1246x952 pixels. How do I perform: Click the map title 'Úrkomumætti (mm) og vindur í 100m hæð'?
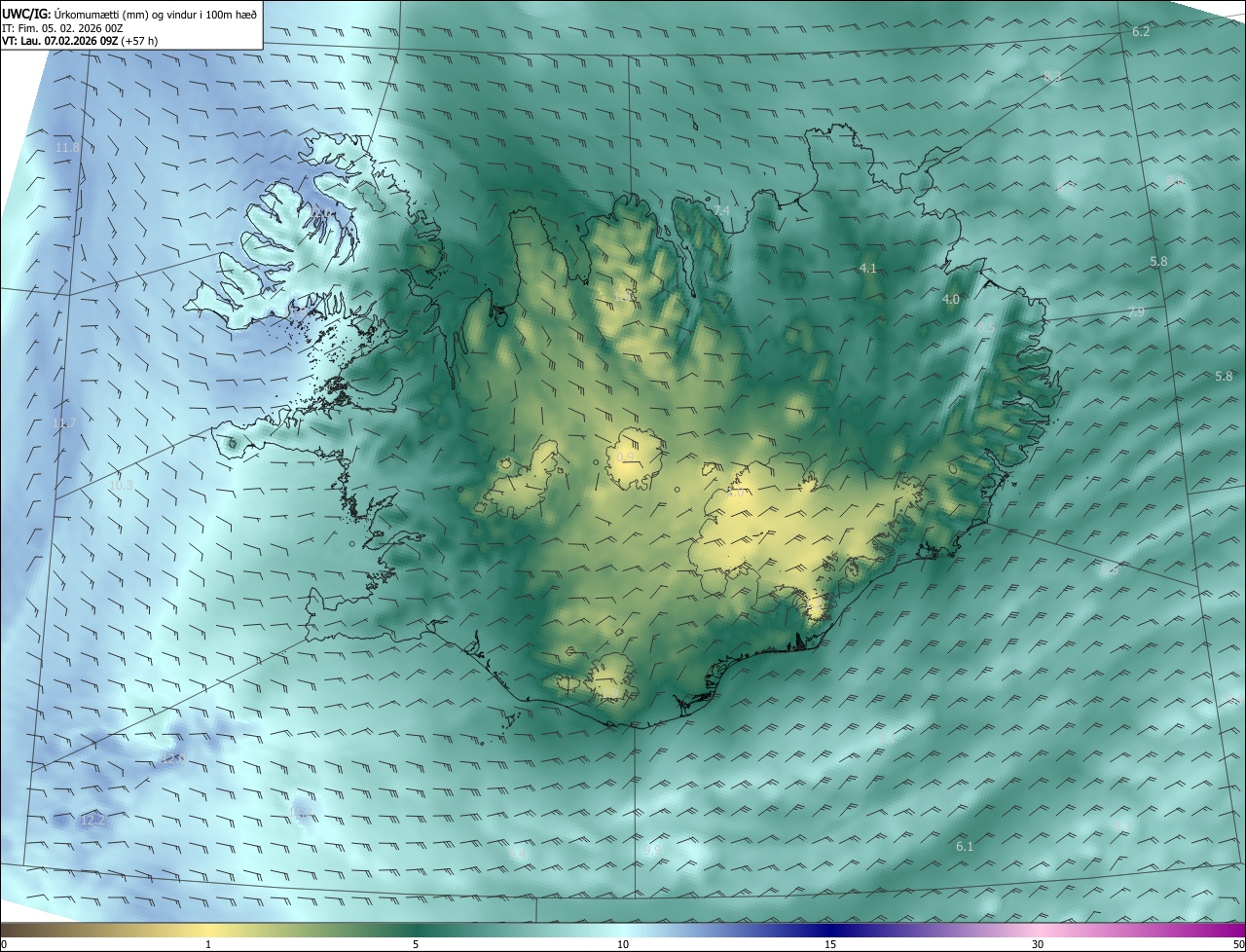point(157,14)
